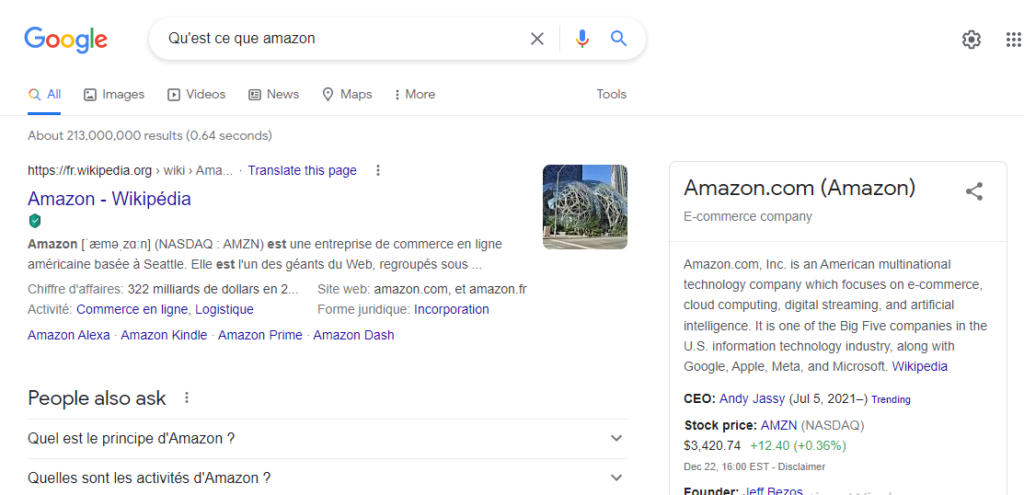1024x495 pixels.
Task: Select the All results tab
Action: coord(44,95)
